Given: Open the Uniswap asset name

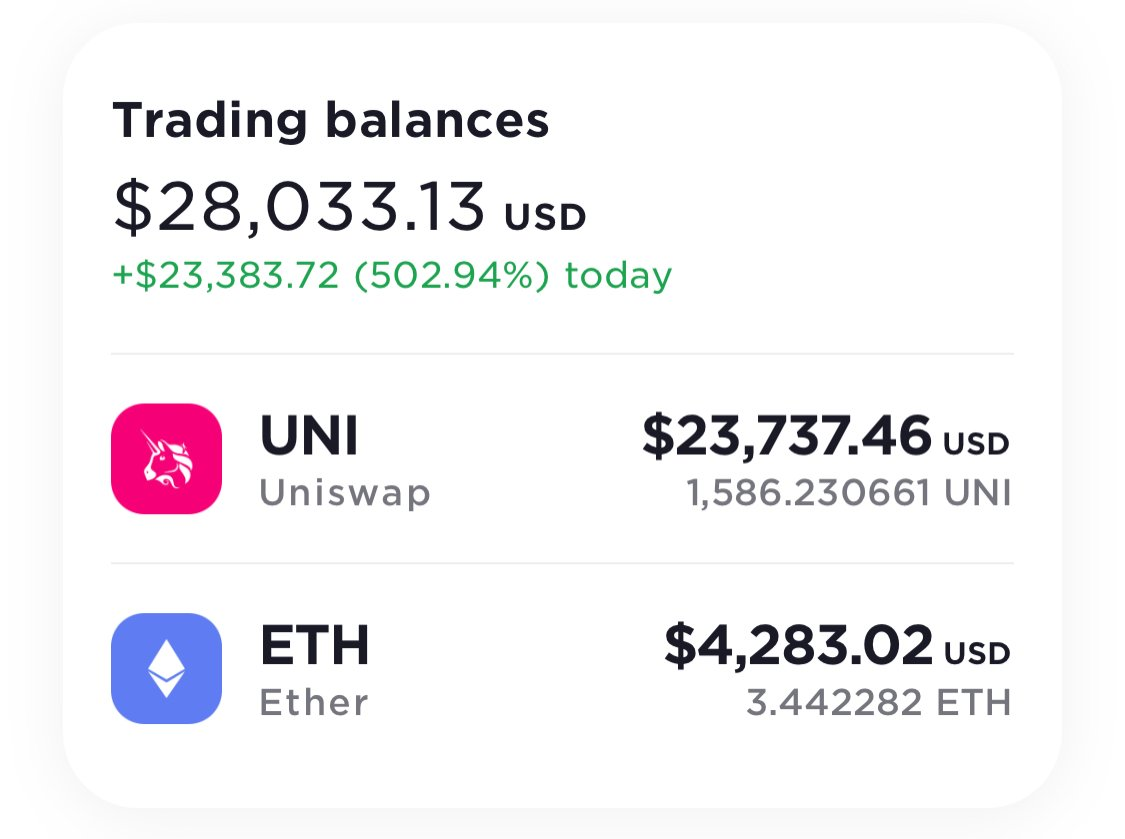Looking at the screenshot, I should pos(345,493).
